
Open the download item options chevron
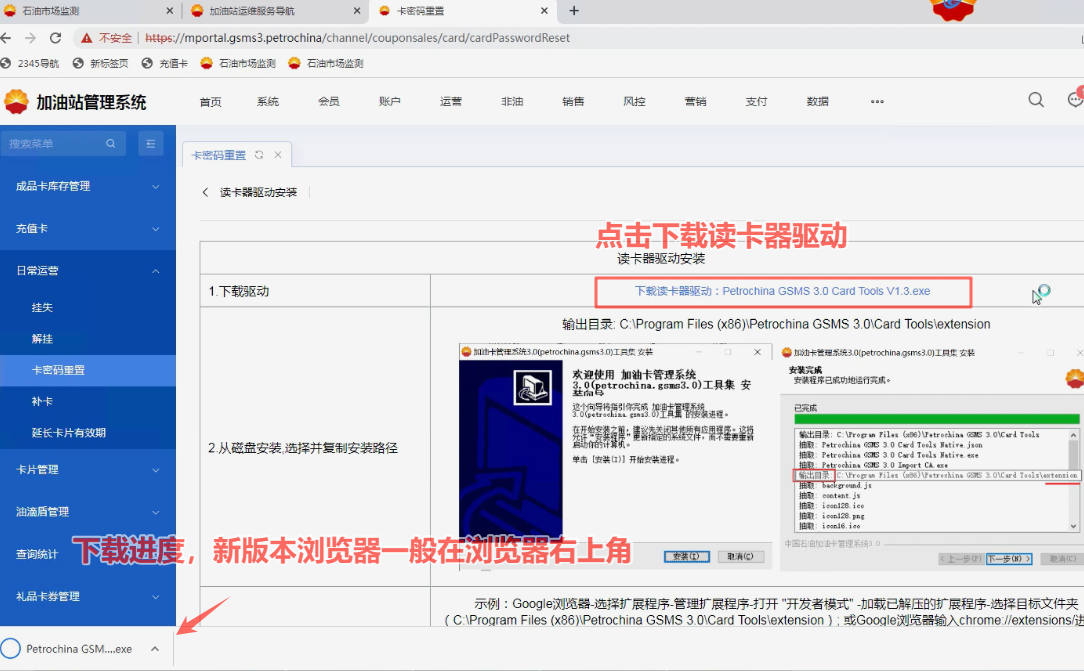click(155, 649)
